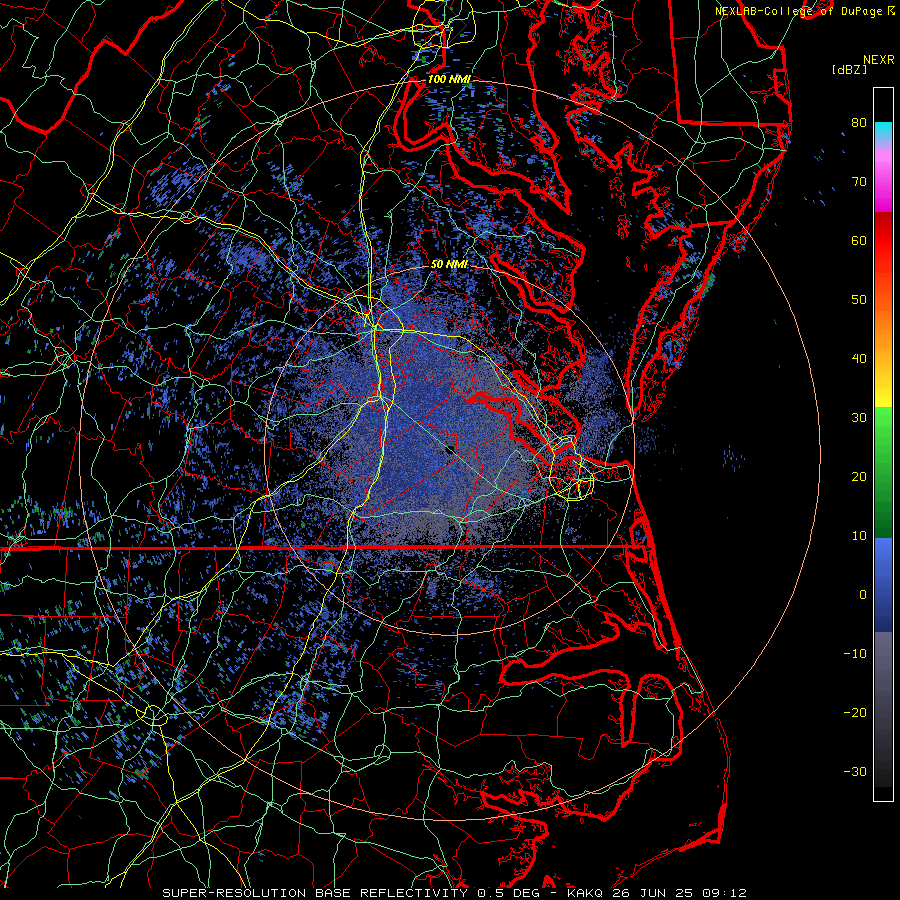Click the 70 dBZ scale value
The height and width of the screenshot is (900, 900).
tap(859, 181)
